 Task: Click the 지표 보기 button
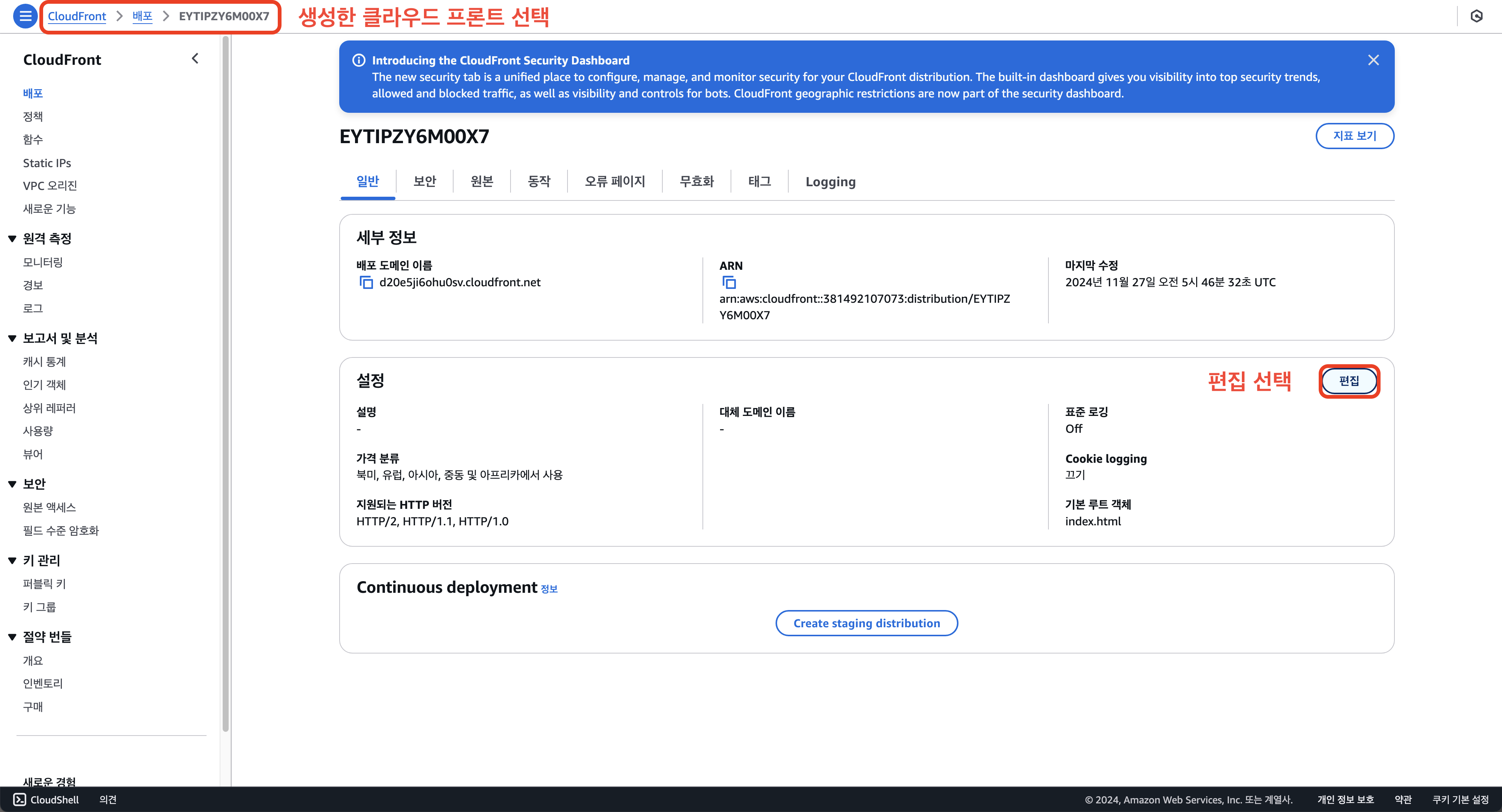(x=1355, y=136)
